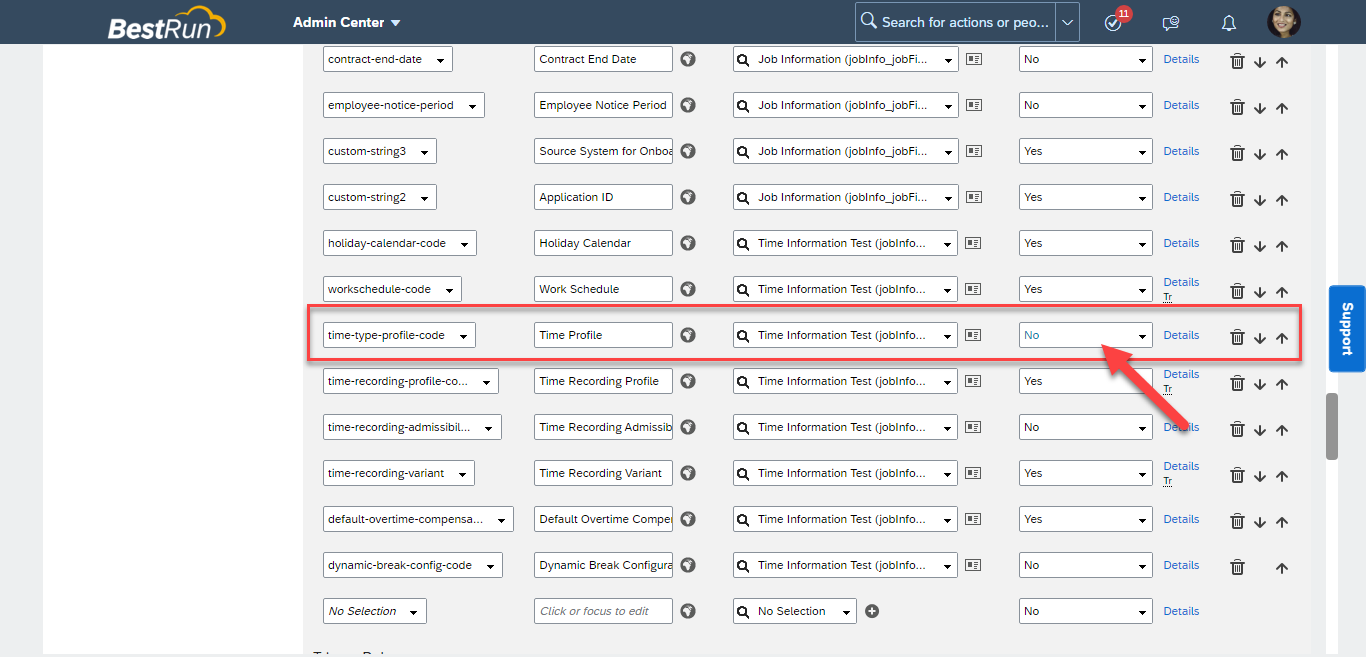The width and height of the screenshot is (1366, 657).
Task: Click the page's vertical scrollbar thumb
Action: click(x=1332, y=427)
